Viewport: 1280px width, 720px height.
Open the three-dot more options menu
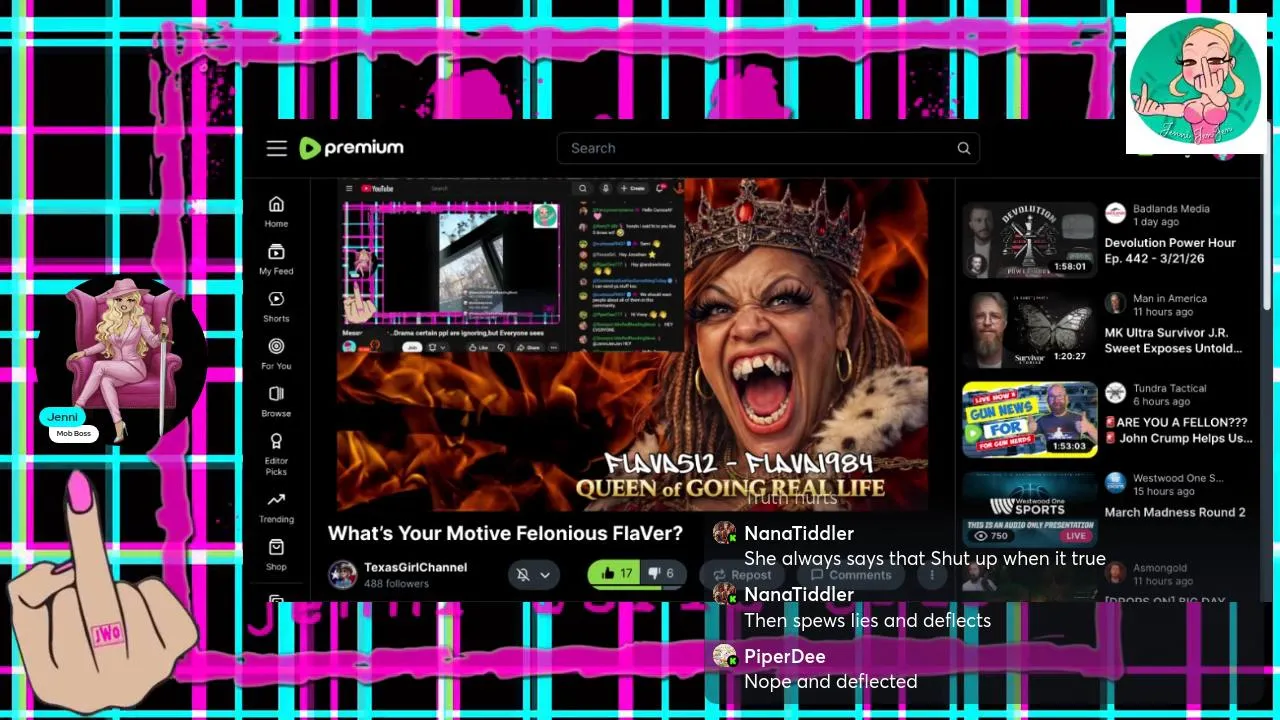pos(932,575)
